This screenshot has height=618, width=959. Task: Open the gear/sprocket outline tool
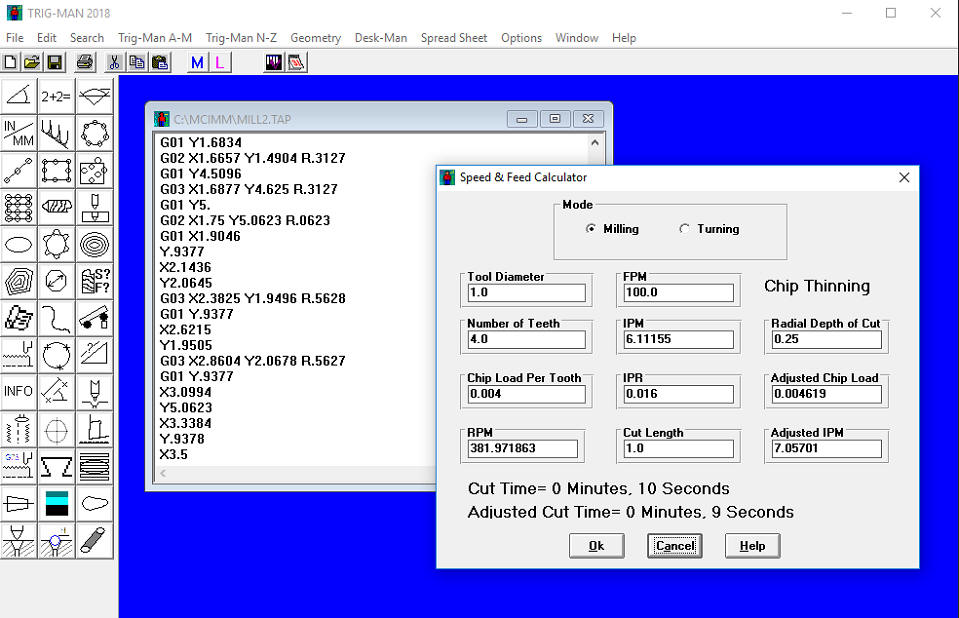56,245
